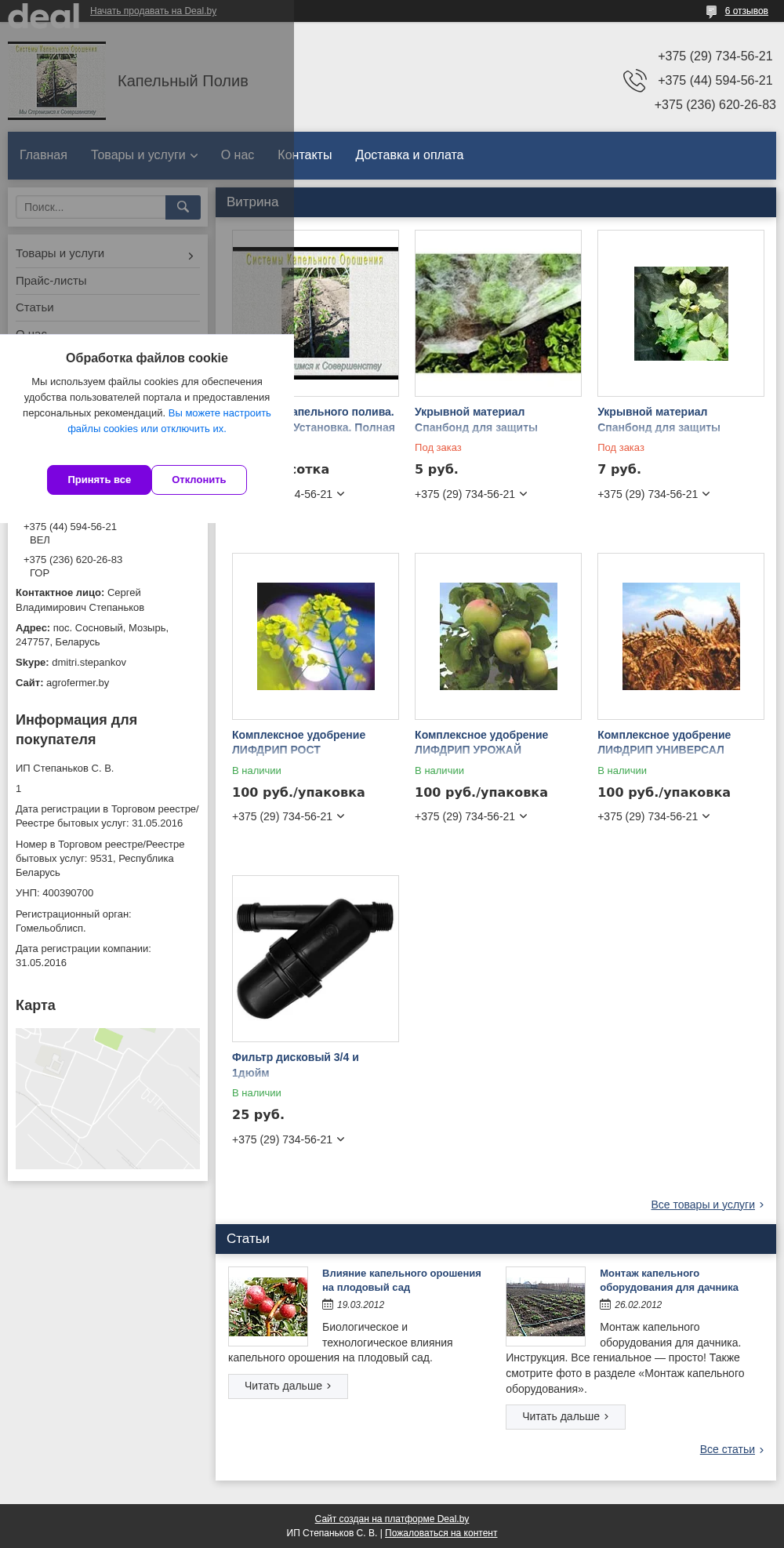
Task: Click the black disc filter product image
Action: point(315,958)
